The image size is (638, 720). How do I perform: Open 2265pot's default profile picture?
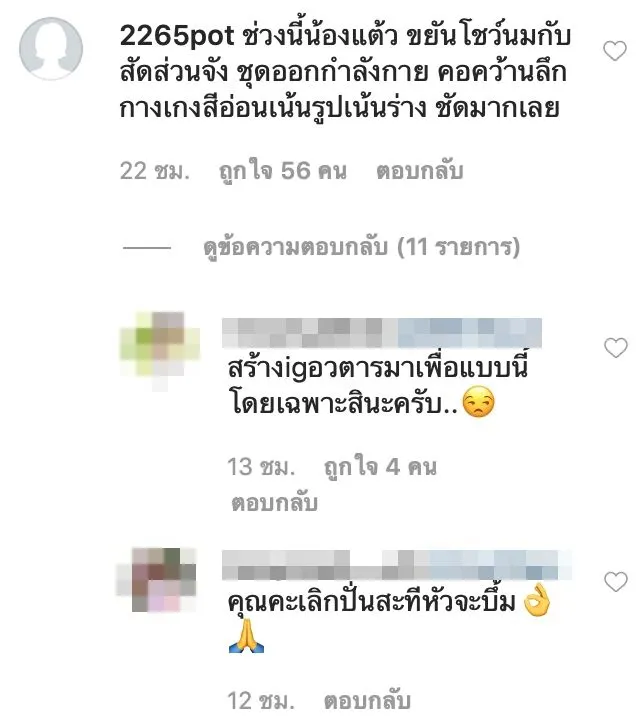[x=51, y=49]
